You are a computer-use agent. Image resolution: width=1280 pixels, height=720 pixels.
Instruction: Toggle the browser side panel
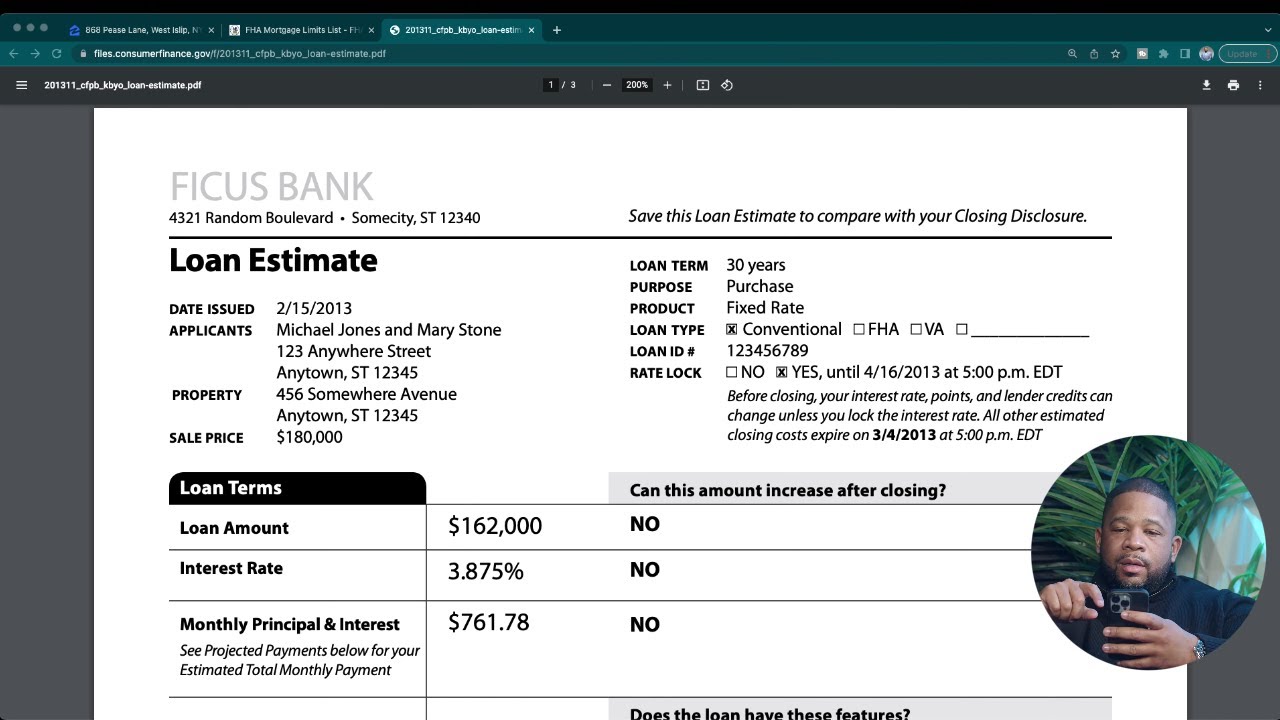pyautogui.click(x=1185, y=53)
